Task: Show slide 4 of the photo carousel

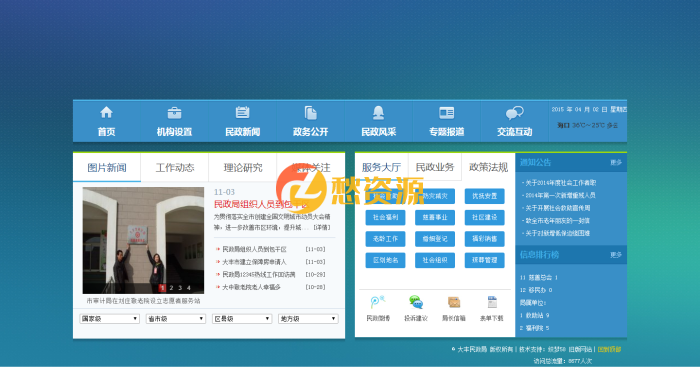Action: 188,288
